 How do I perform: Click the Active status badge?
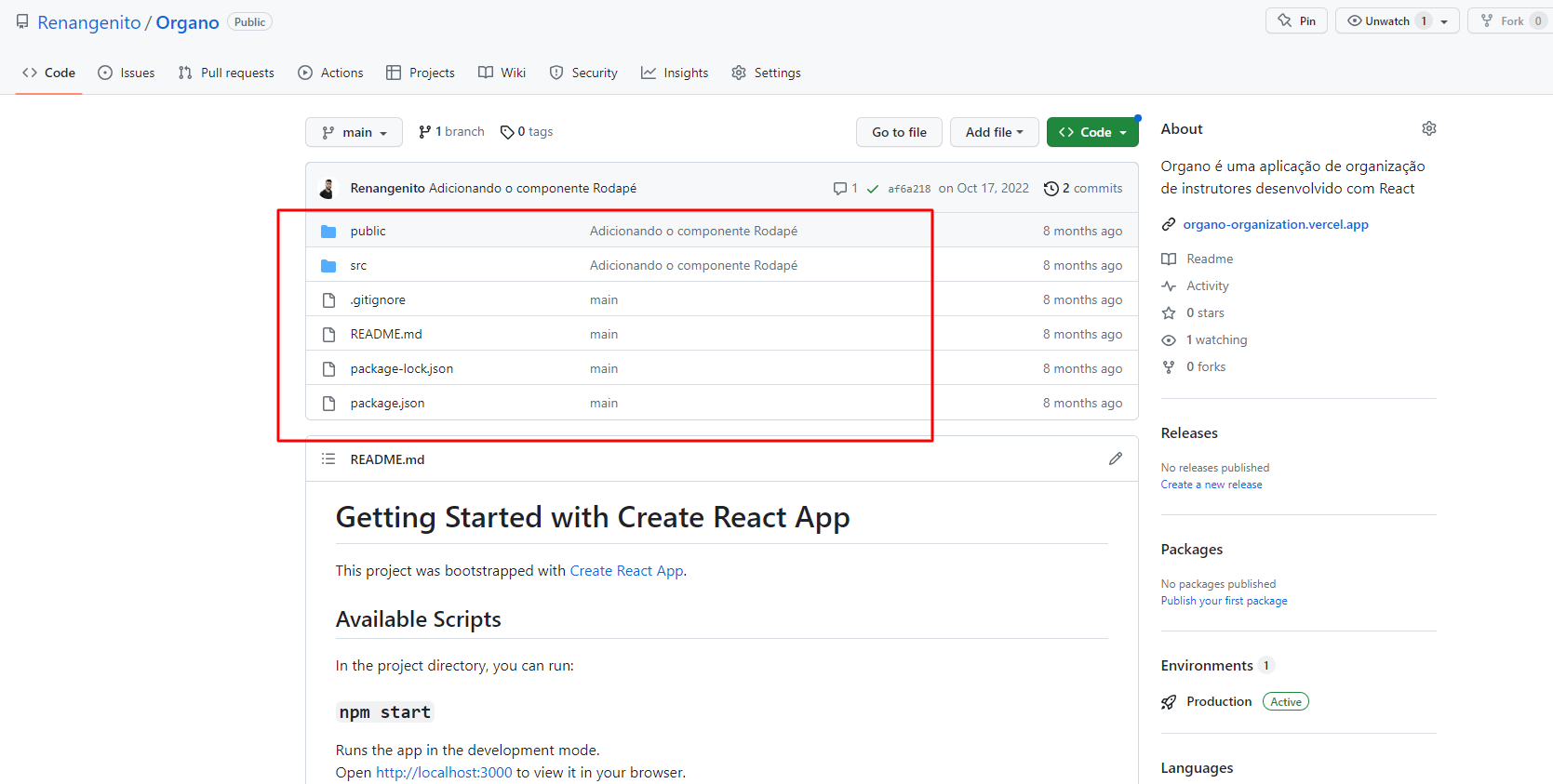click(x=1286, y=701)
